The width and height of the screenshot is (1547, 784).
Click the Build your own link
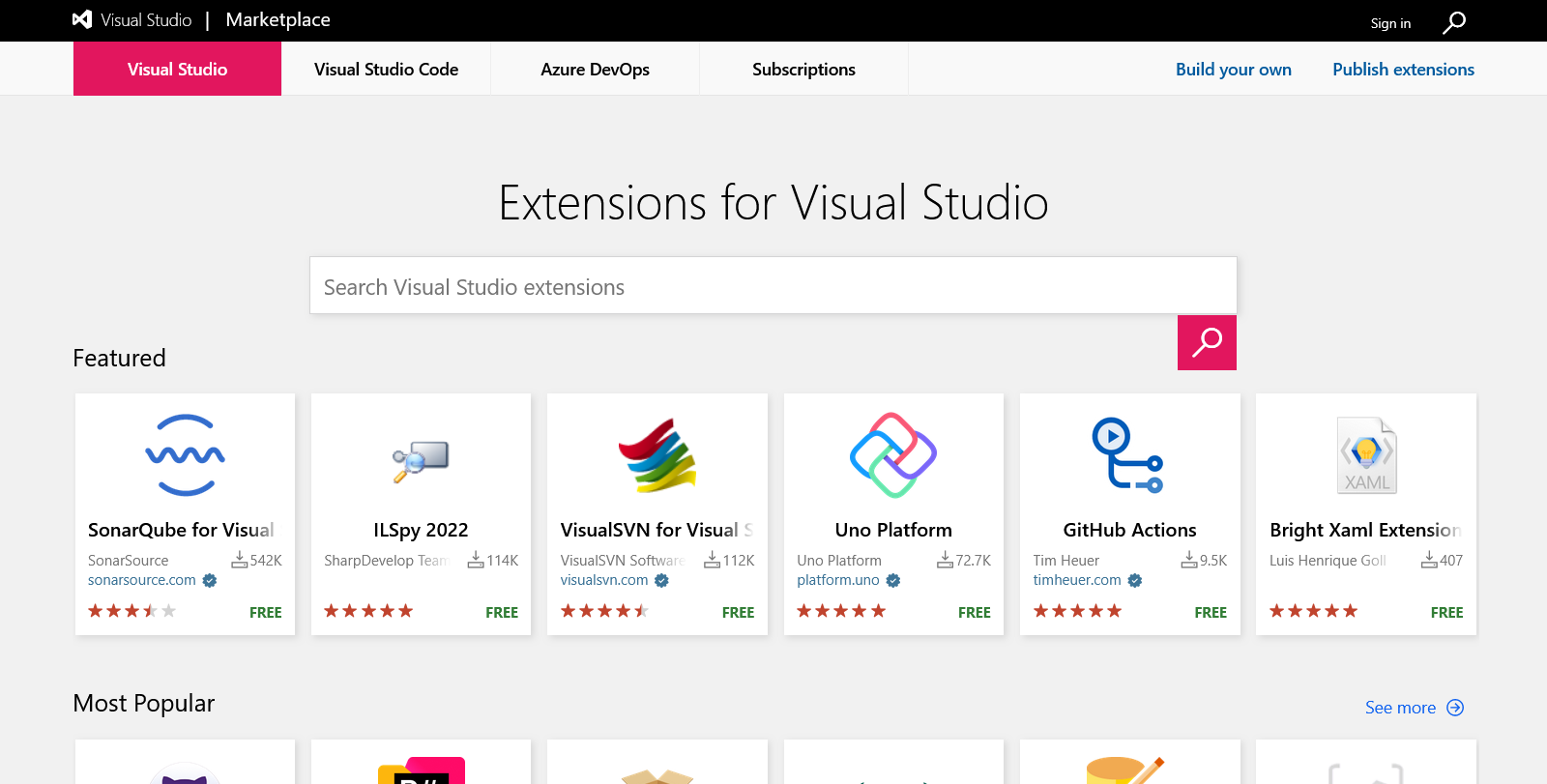pos(1233,70)
